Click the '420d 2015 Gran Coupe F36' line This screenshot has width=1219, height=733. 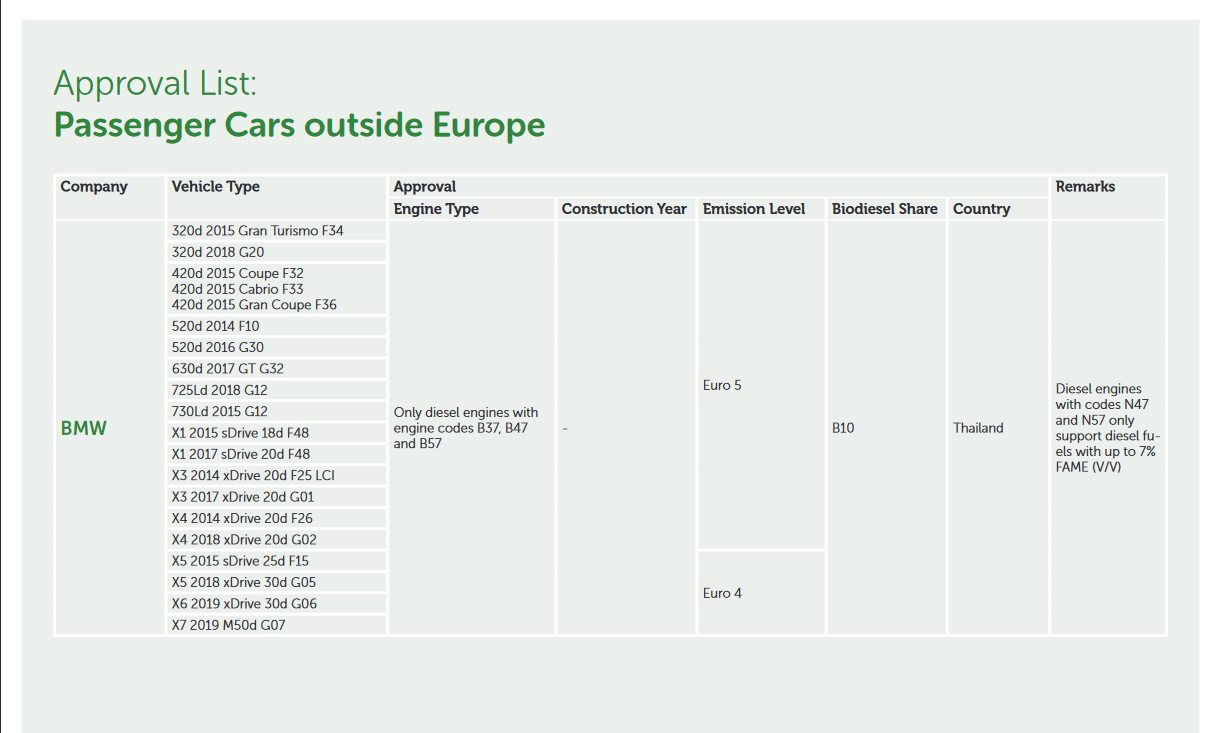pyautogui.click(x=254, y=305)
